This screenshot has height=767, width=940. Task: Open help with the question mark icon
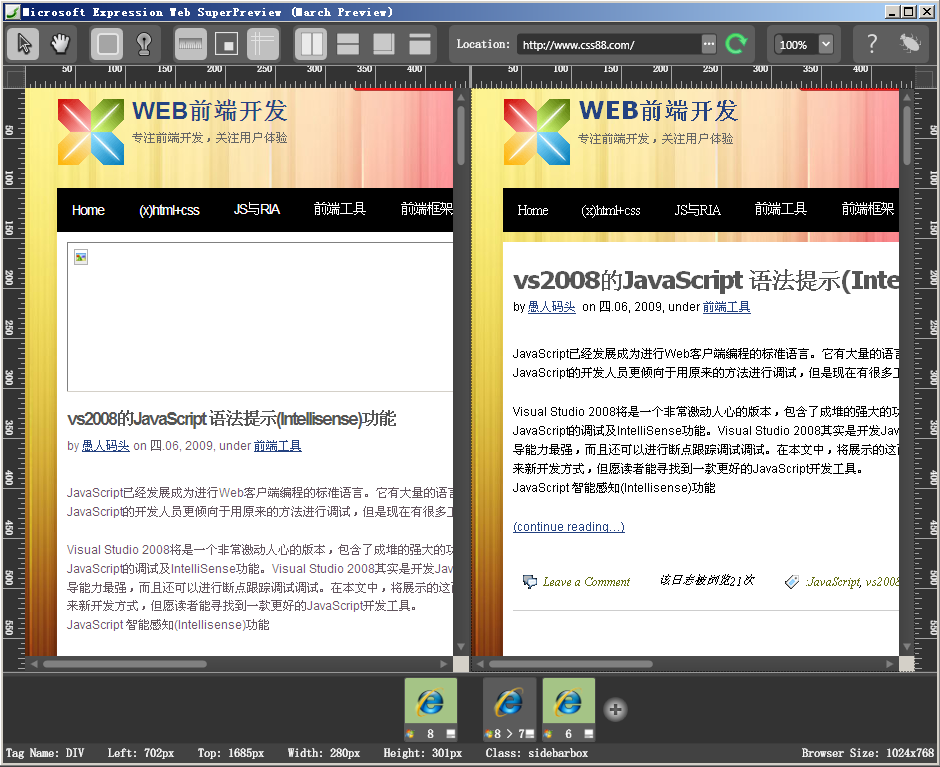(x=872, y=43)
